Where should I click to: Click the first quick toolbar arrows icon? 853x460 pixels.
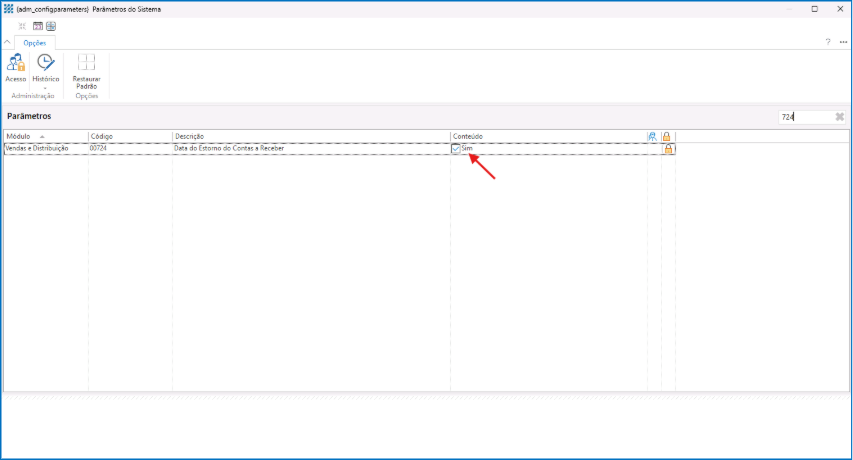[22, 26]
